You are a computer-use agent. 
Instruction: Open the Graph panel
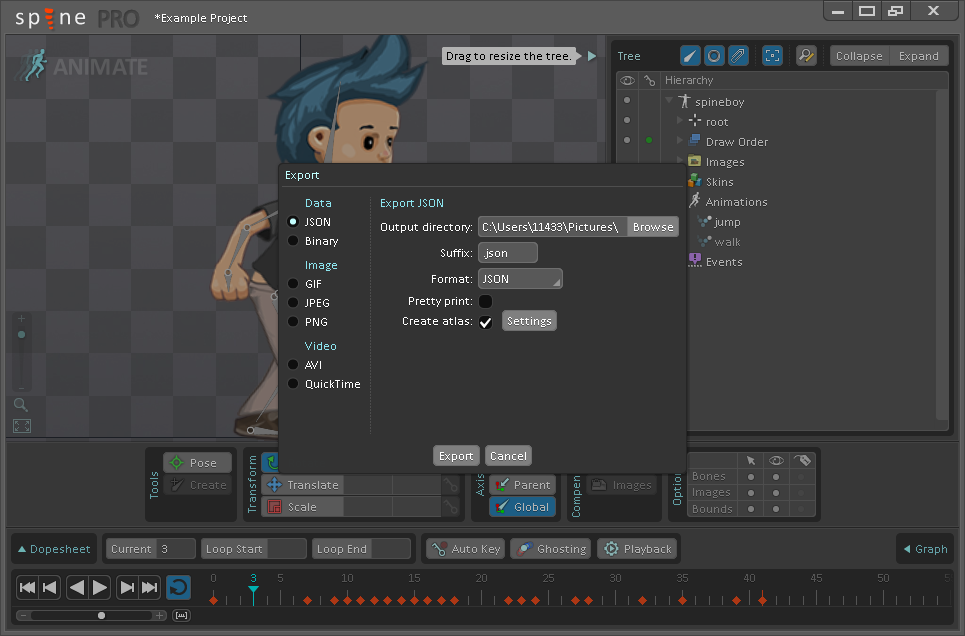click(x=926, y=549)
